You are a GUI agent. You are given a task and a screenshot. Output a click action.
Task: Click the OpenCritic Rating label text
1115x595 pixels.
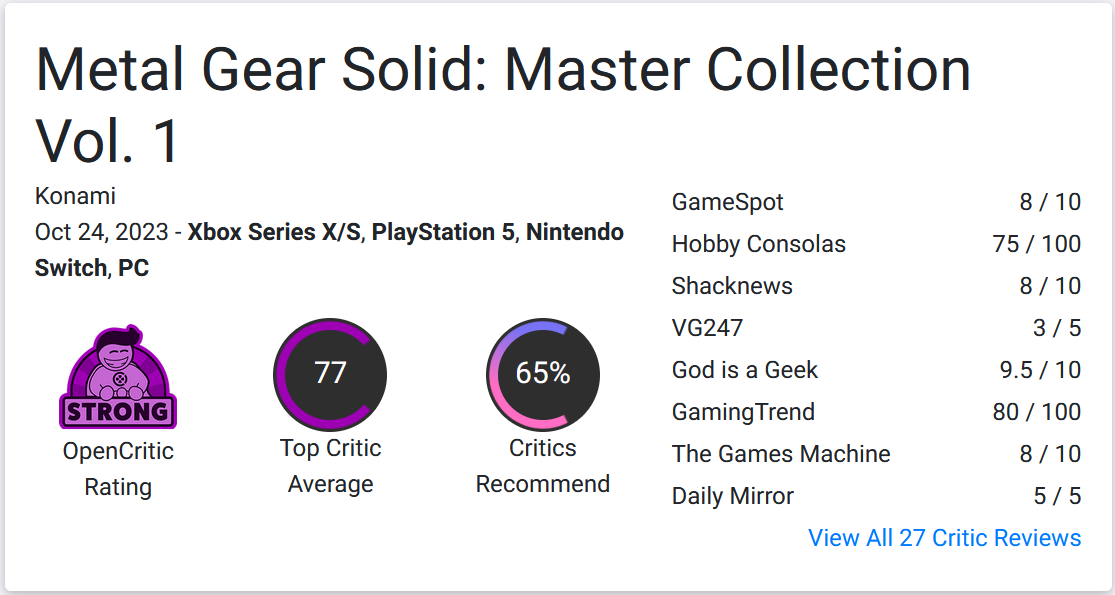[118, 469]
